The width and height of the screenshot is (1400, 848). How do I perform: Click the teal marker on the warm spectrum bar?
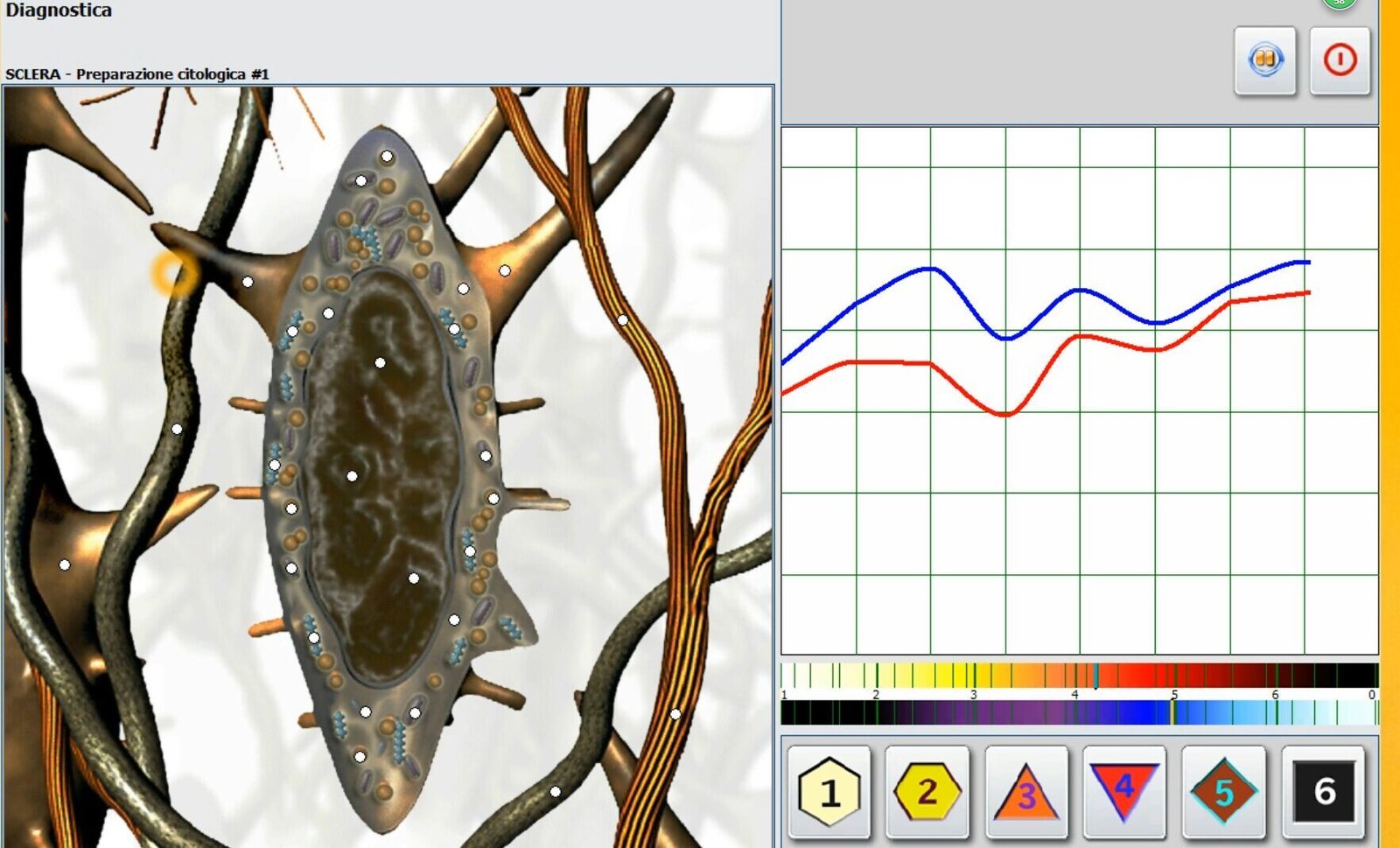1096,675
